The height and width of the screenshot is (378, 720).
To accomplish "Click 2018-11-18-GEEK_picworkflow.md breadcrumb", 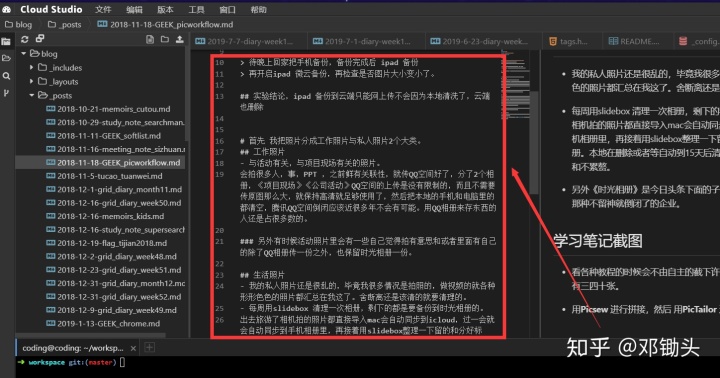I will click(x=165, y=24).
